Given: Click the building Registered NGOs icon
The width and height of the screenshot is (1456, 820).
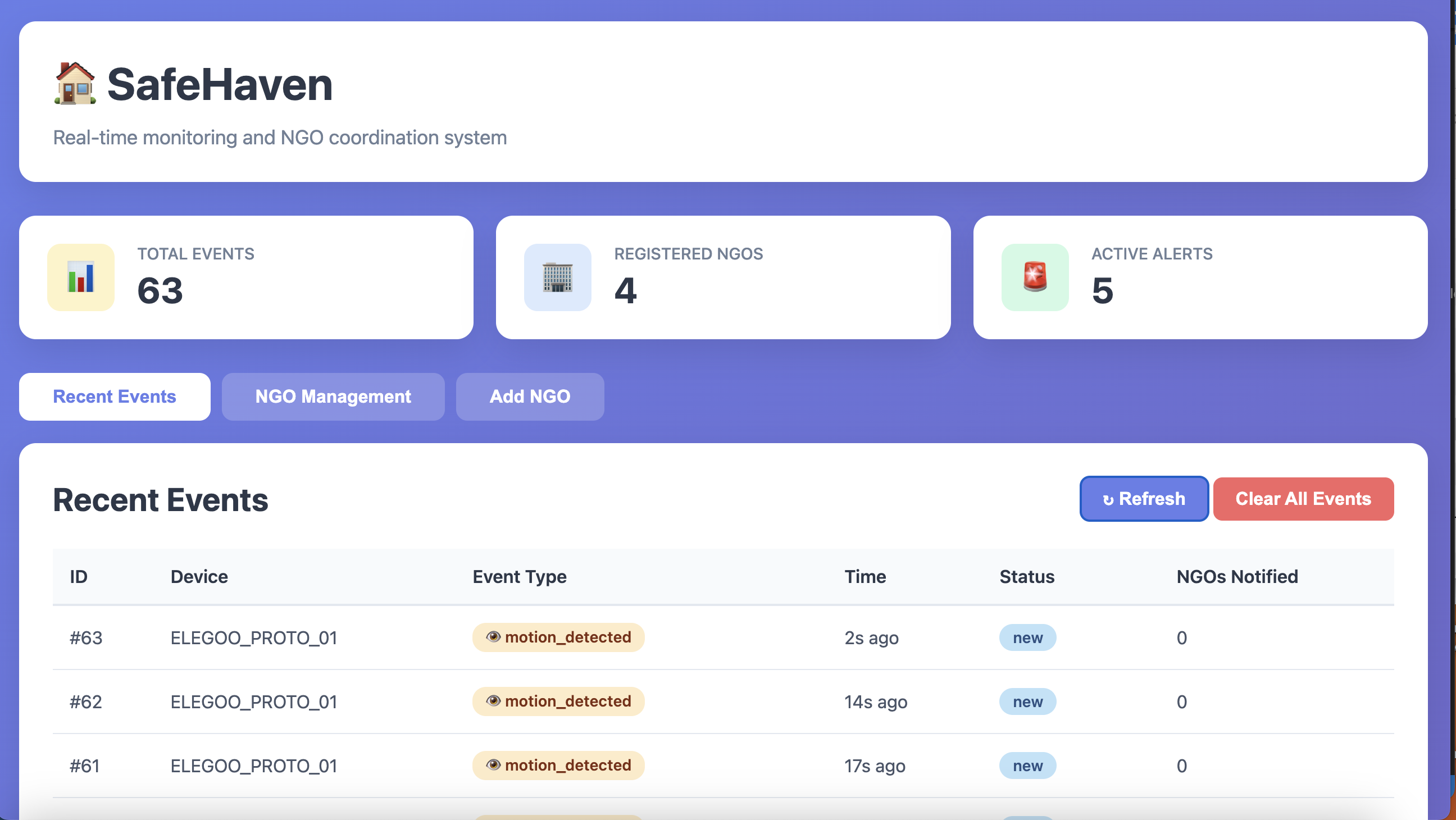Looking at the screenshot, I should [x=557, y=277].
